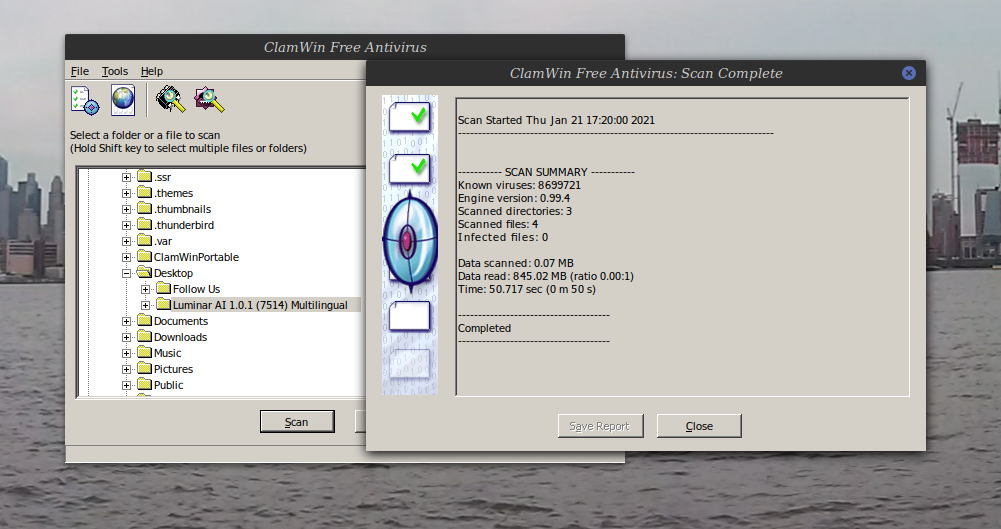The width and height of the screenshot is (1001, 529).
Task: Select the ClamWinPortable tree row label
Action: pos(196,257)
